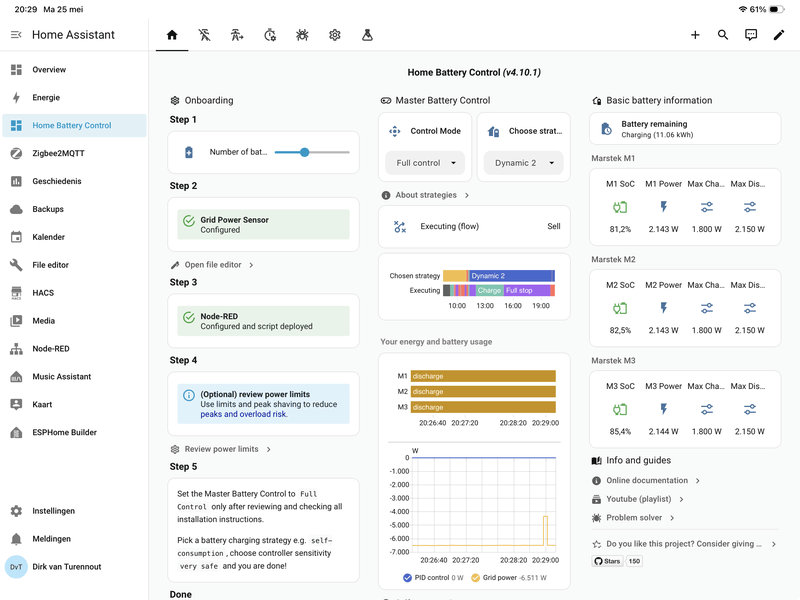800x600 pixels.
Task: Open the settings gear tab in the top bar
Action: (x=335, y=35)
